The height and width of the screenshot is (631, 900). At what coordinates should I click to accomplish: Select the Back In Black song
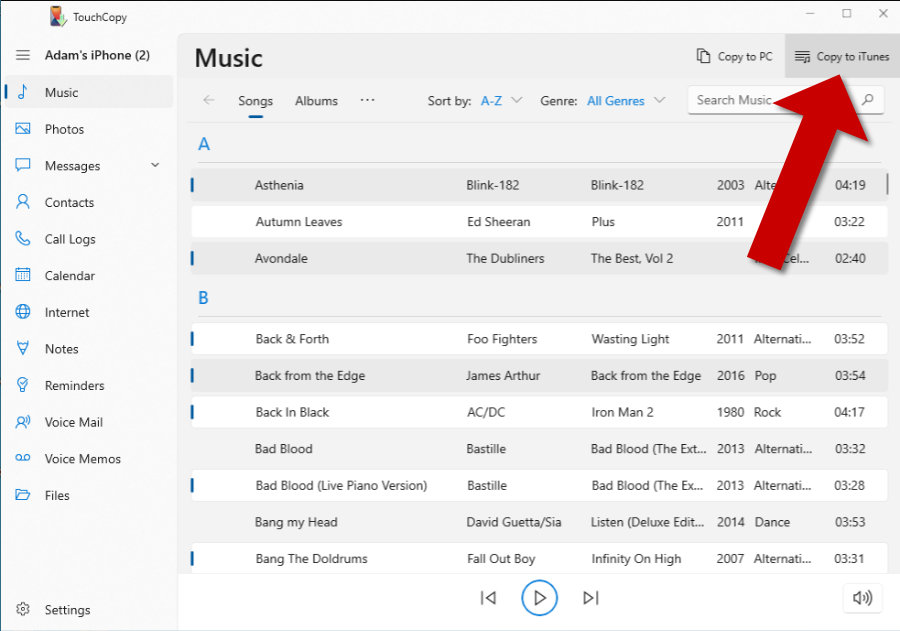[x=539, y=412]
